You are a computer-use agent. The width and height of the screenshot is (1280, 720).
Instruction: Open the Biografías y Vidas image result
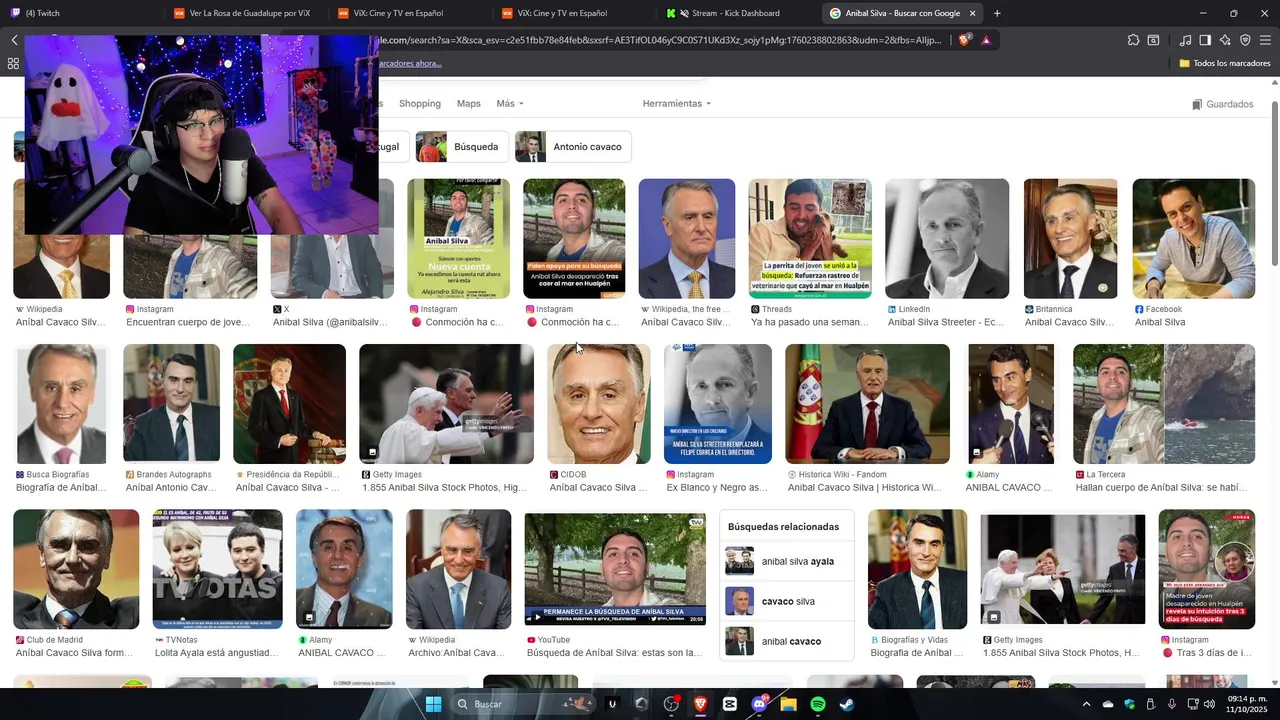coord(917,569)
